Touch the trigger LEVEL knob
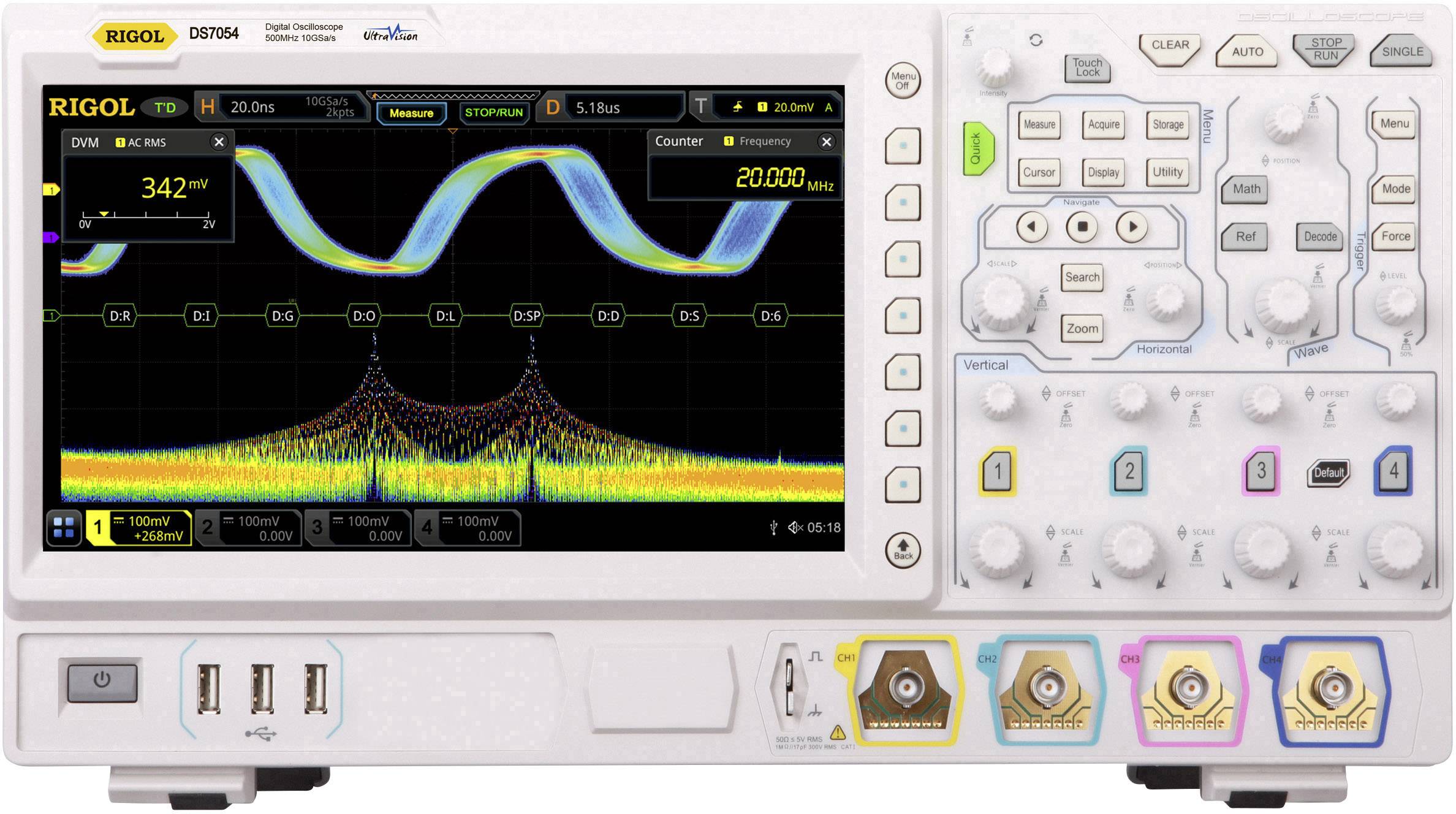Image resolution: width=1456 pixels, height=814 pixels. click(1397, 304)
